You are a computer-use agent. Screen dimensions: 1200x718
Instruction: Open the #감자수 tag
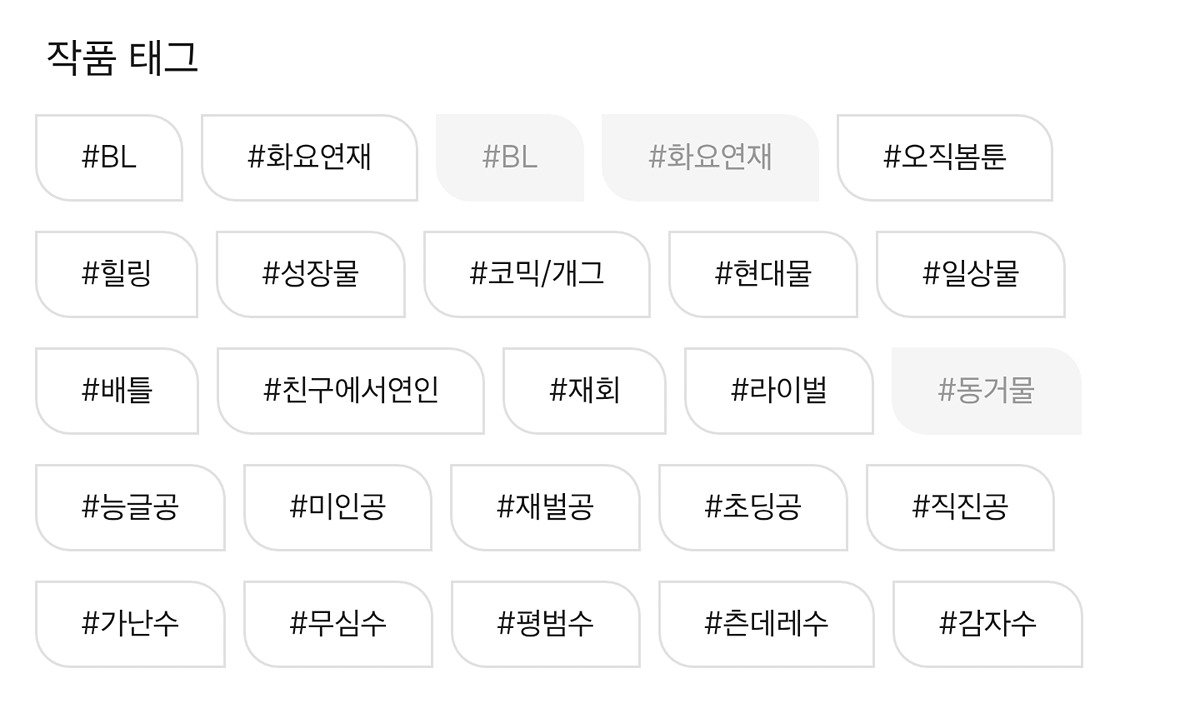click(x=988, y=624)
